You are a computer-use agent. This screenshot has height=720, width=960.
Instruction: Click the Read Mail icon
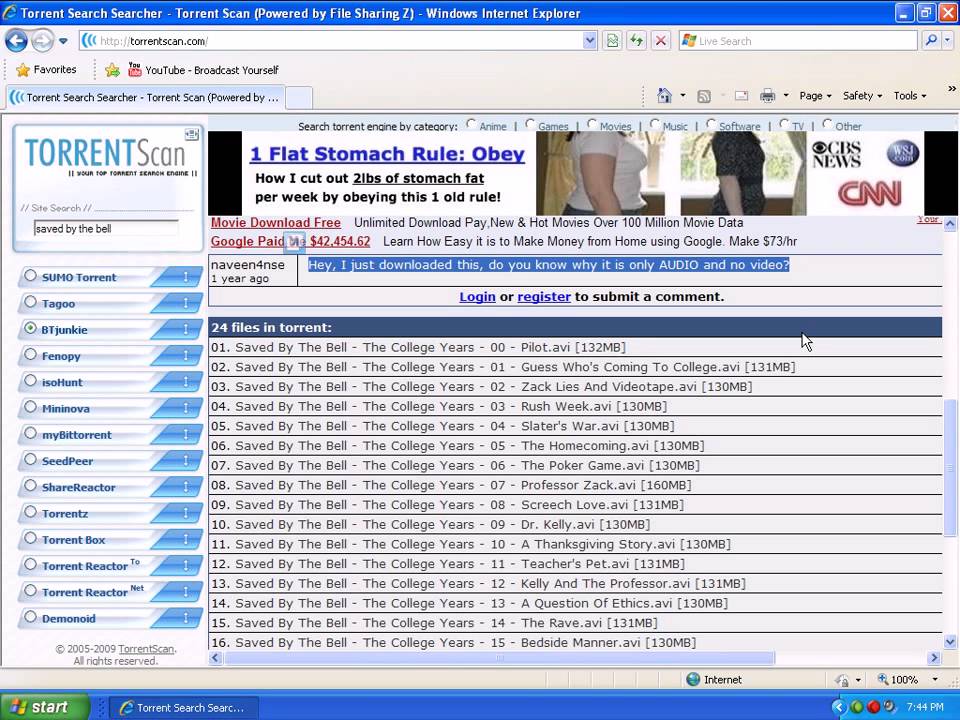pos(741,96)
